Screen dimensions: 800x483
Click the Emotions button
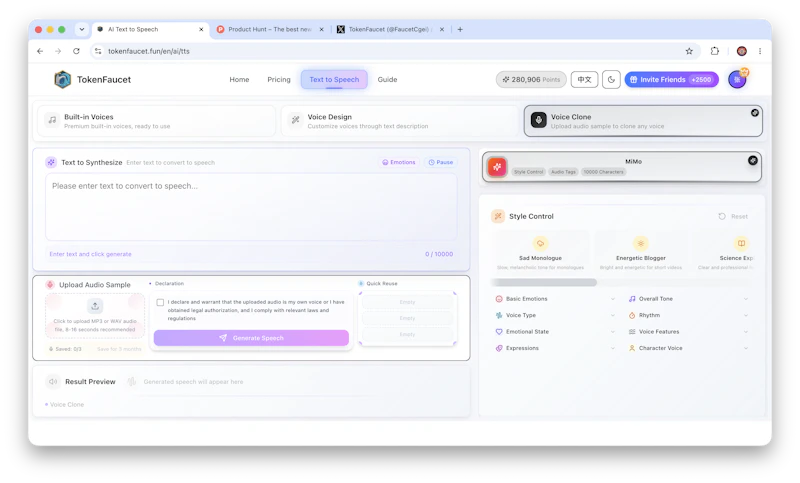pos(399,162)
